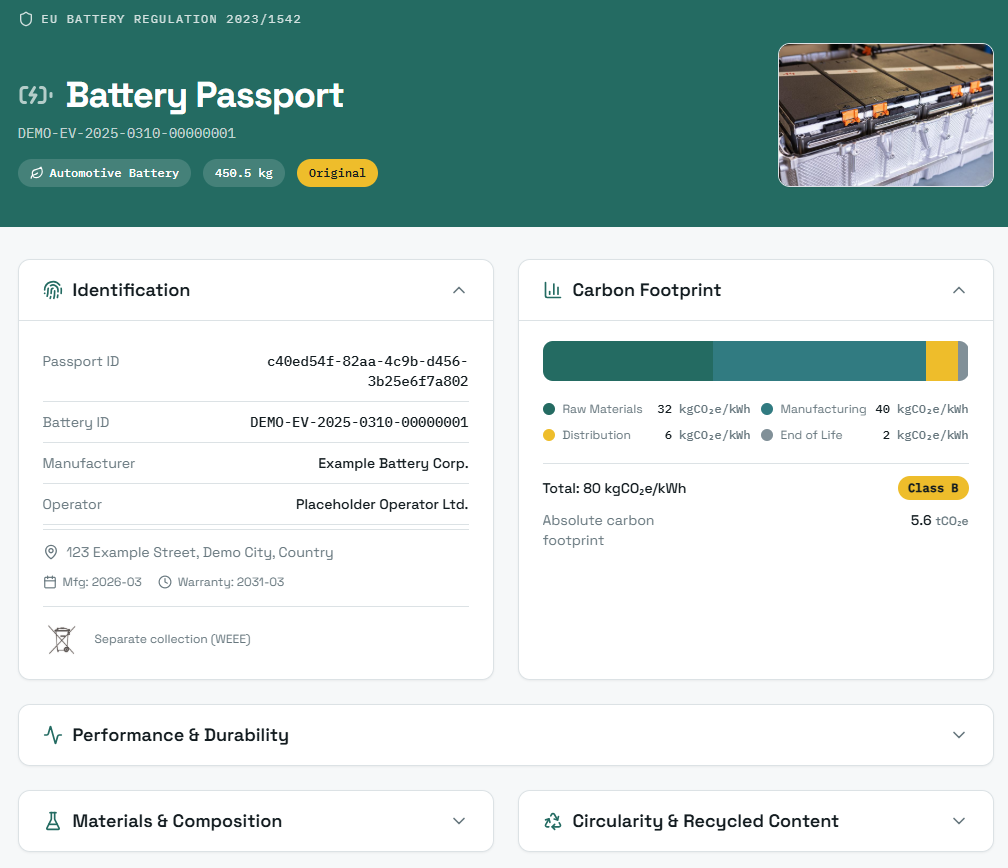Click the bar chart icon next to Carbon Footprint

(551, 290)
